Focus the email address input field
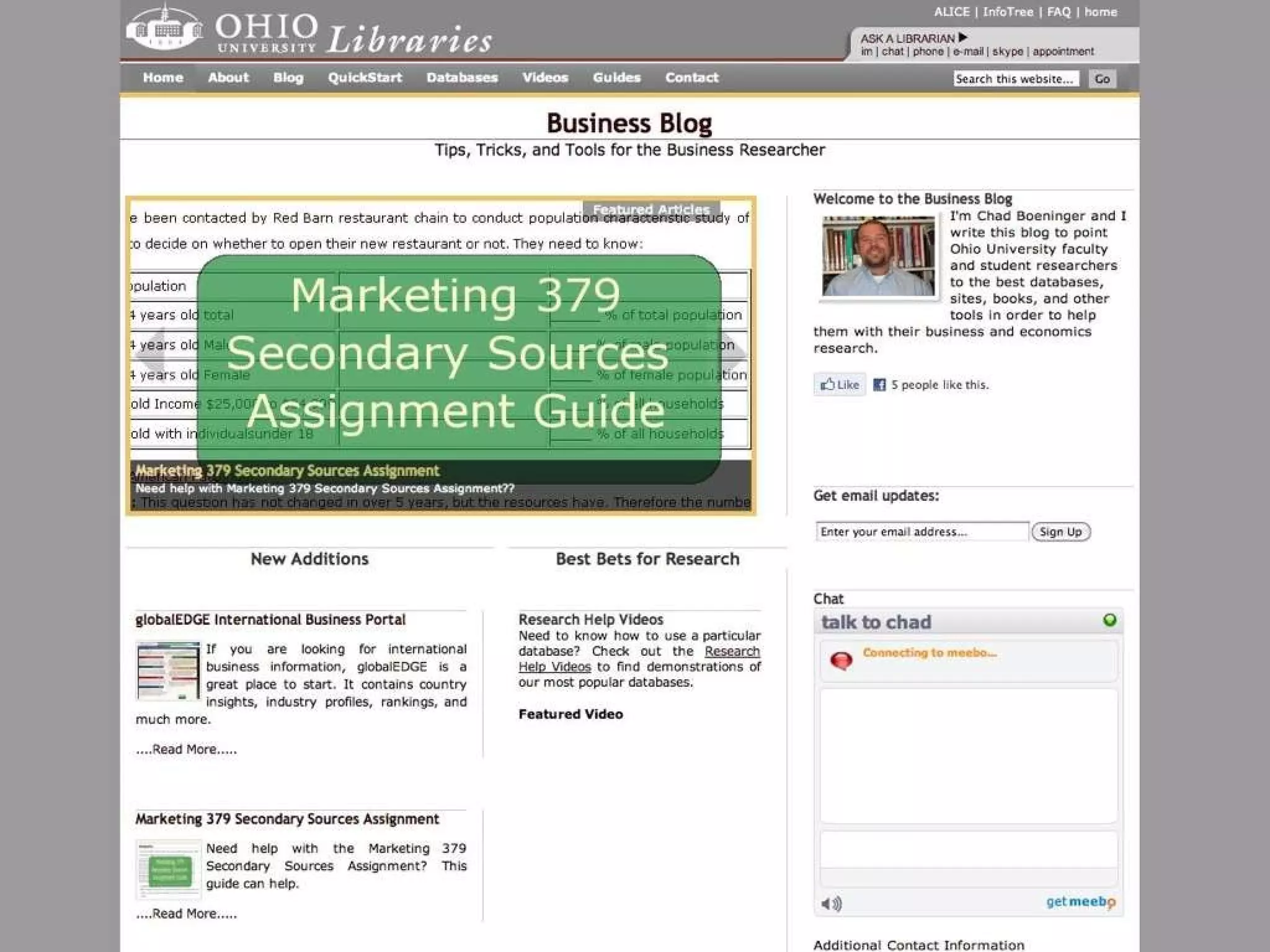This screenshot has height=952, width=1270. pos(921,532)
